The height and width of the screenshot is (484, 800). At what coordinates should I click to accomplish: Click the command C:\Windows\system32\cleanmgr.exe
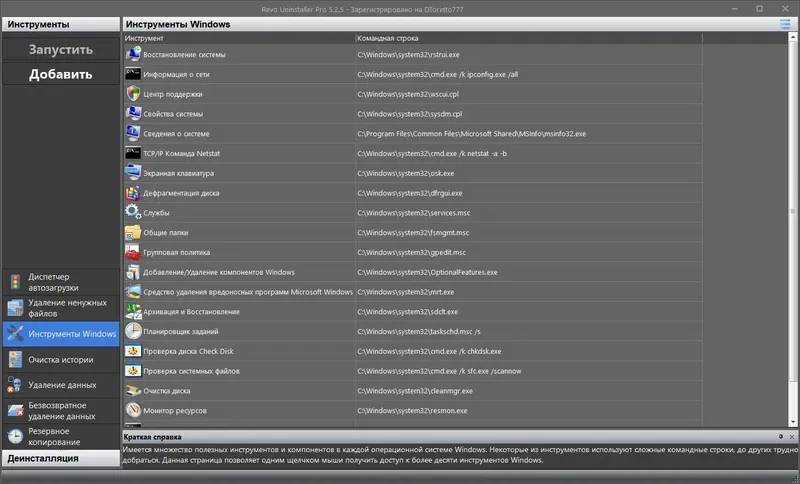(x=415, y=391)
